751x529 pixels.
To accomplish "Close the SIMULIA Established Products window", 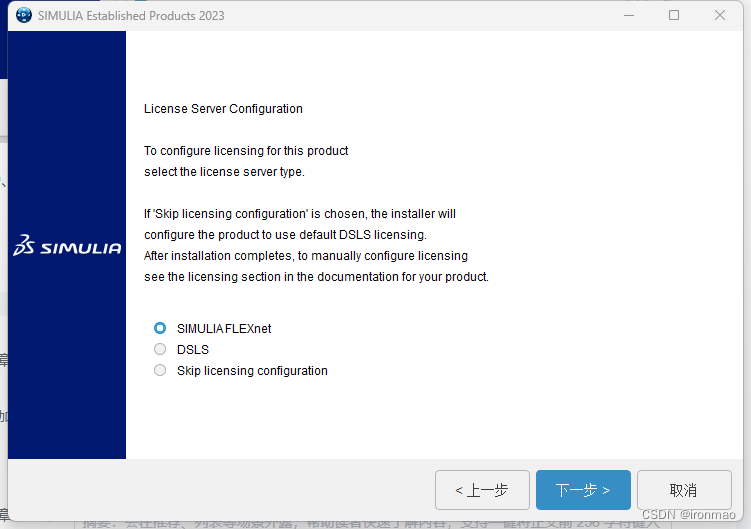I will [x=719, y=15].
